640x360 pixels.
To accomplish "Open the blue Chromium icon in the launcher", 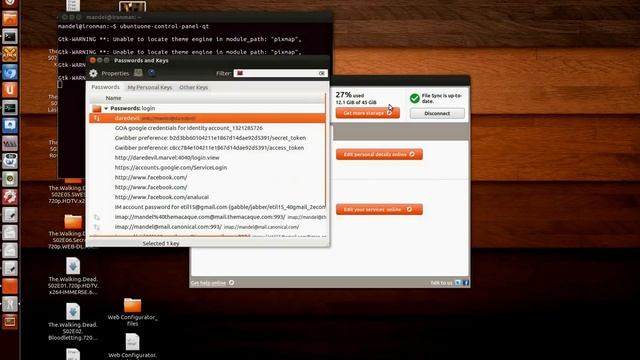I will (10, 72).
